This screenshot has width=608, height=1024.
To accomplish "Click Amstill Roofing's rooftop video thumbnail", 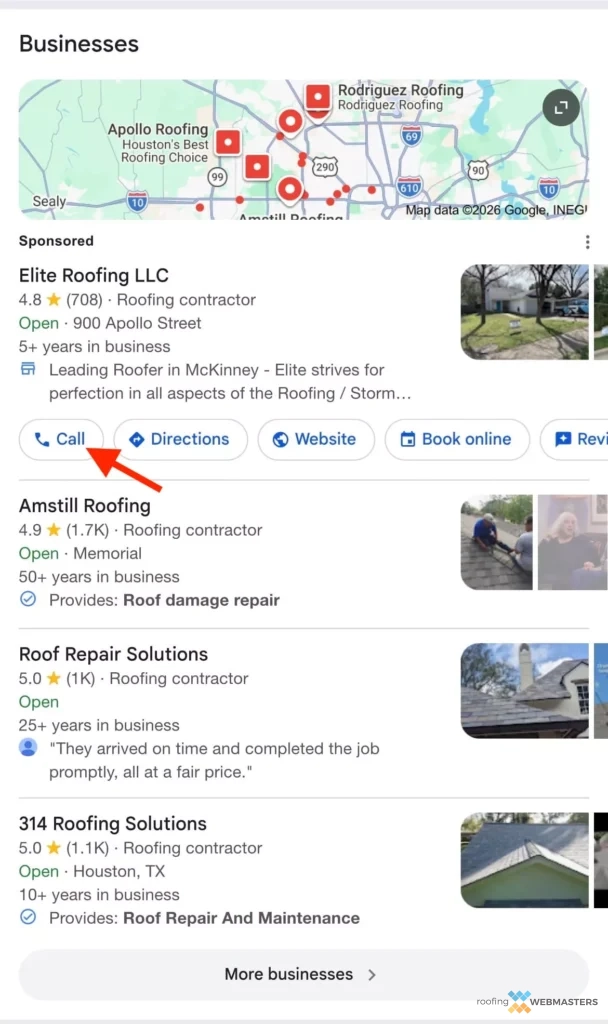I will [497, 541].
